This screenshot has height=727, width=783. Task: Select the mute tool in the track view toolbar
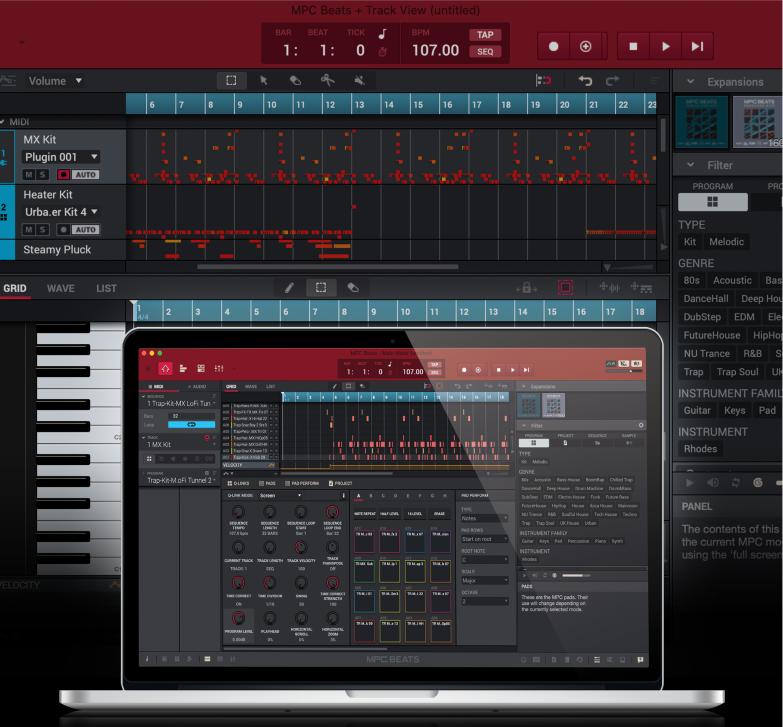tap(359, 80)
